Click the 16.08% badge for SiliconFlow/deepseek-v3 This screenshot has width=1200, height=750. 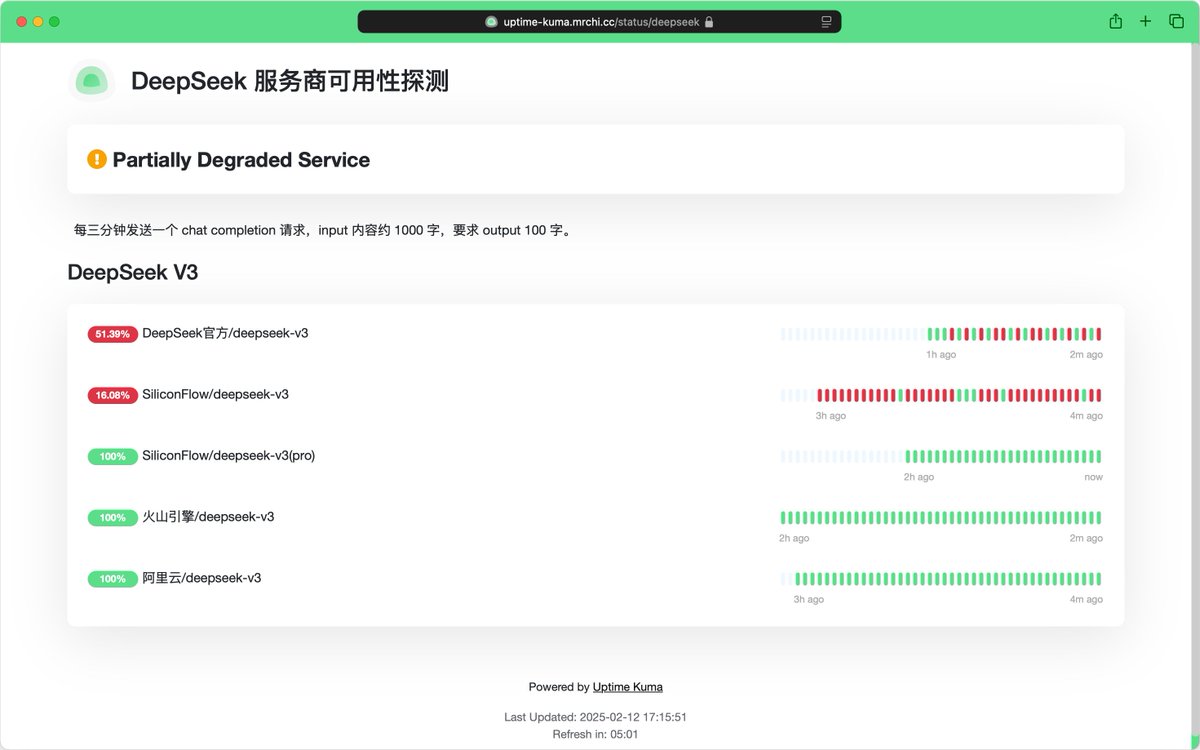pos(111,395)
